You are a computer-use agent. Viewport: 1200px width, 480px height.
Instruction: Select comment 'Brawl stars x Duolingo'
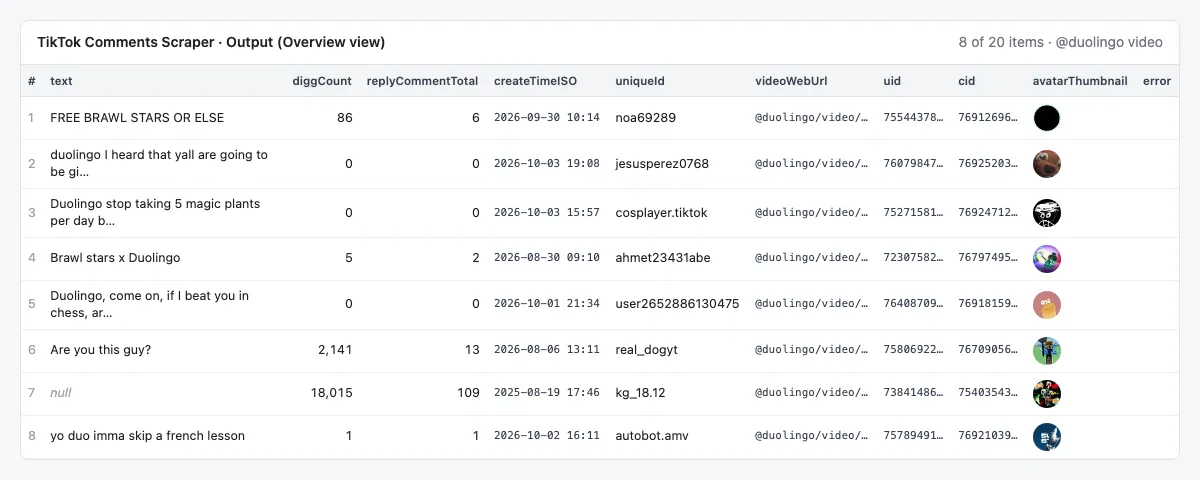tap(115, 259)
